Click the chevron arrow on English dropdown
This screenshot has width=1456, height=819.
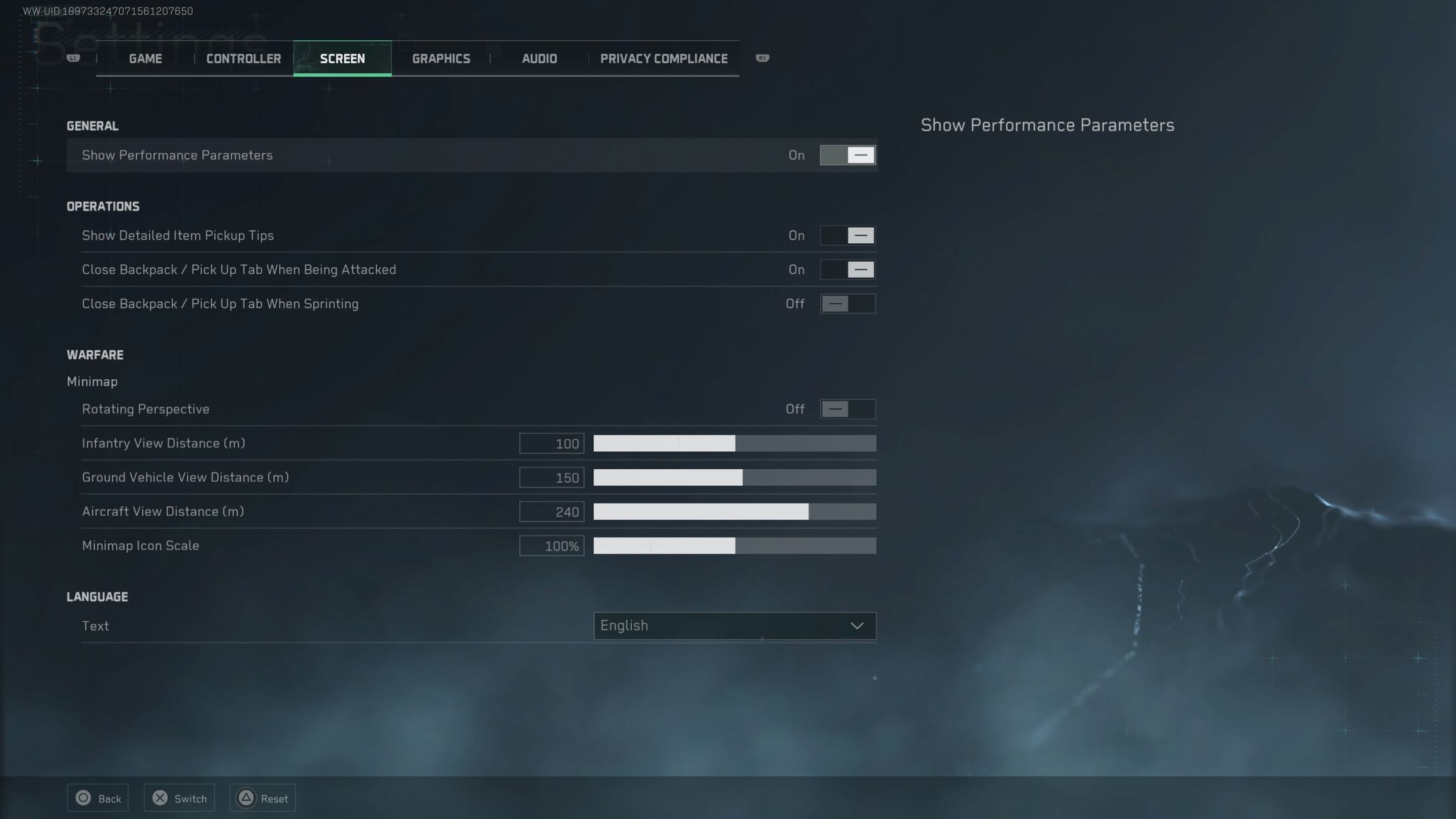coord(857,626)
